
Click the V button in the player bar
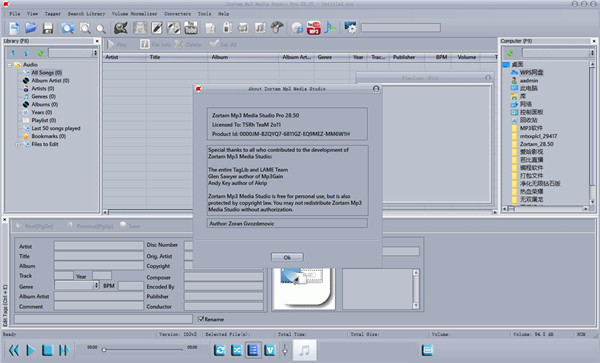tap(270, 350)
